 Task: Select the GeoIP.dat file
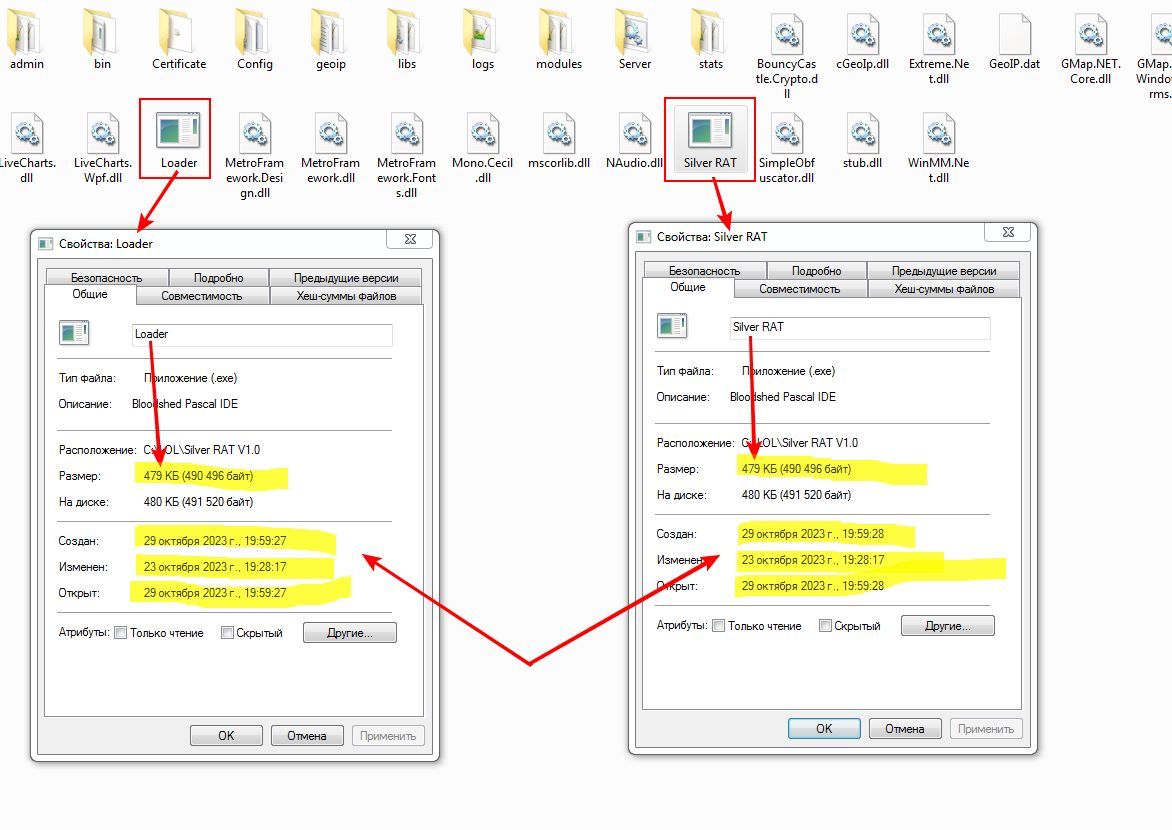point(1014,41)
